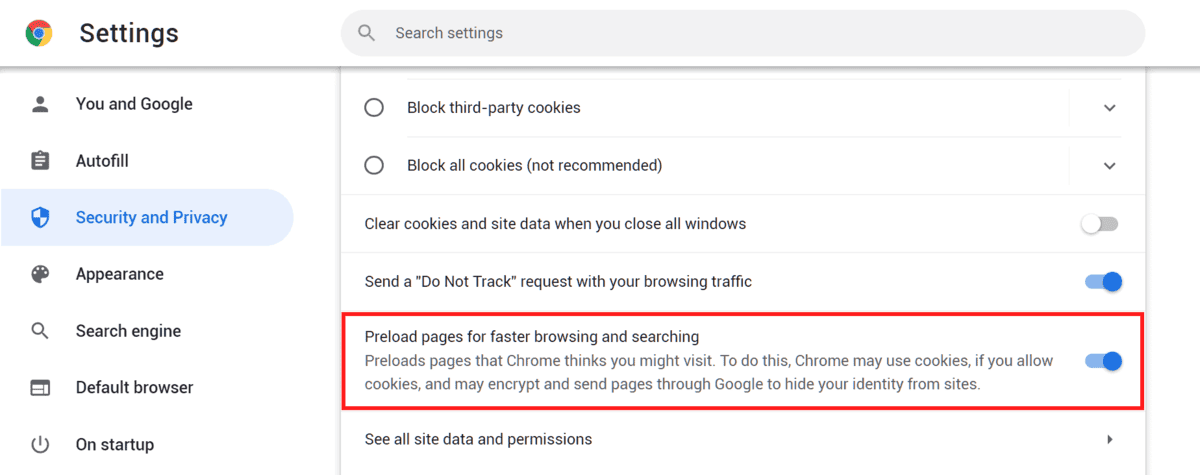Turn off Preload pages toggle

point(1104,361)
